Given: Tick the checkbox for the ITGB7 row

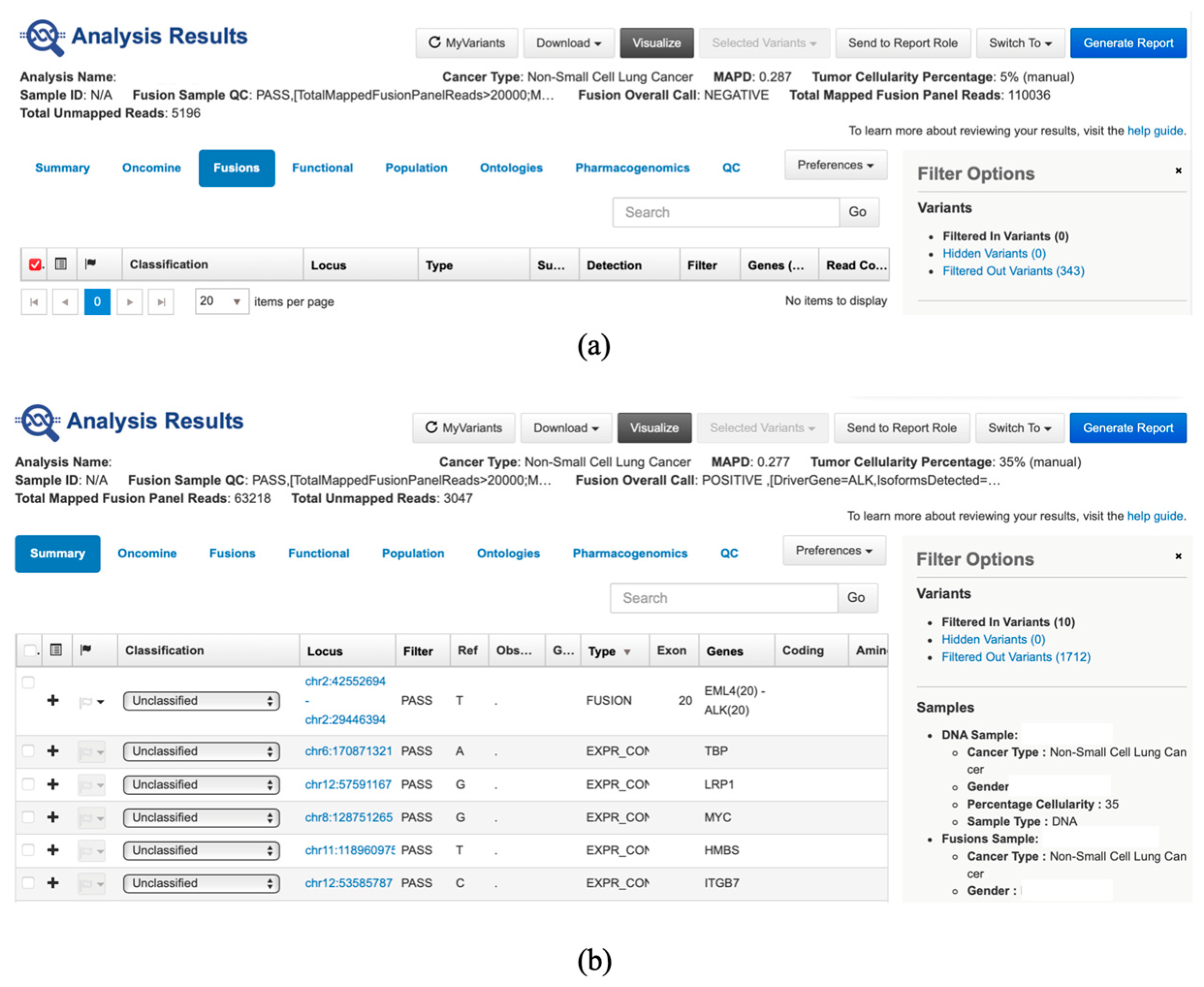Looking at the screenshot, I should 28,883.
